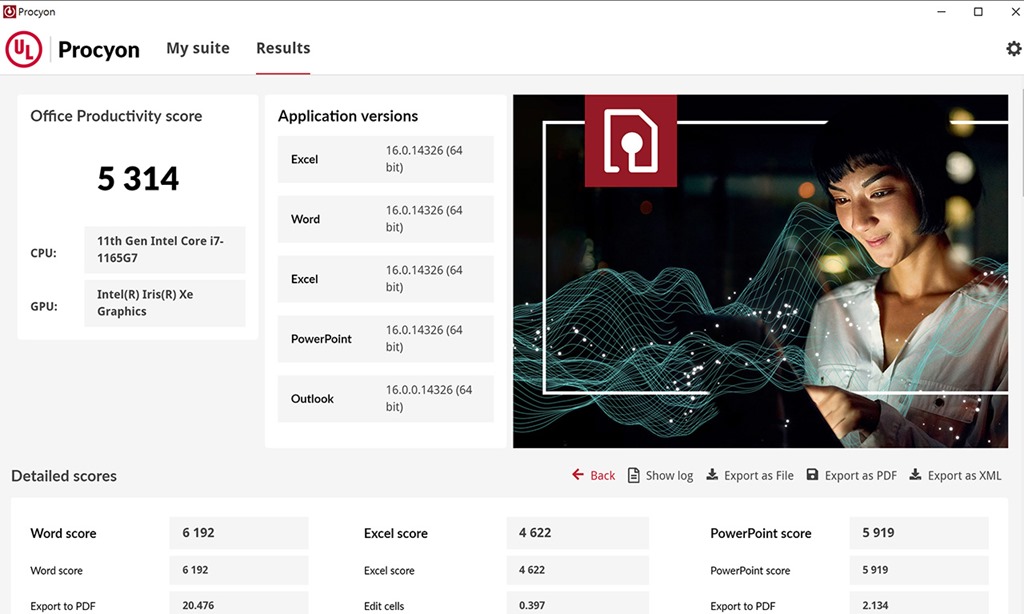This screenshot has height=614, width=1024.
Task: Click the Export as XML download icon
Action: coord(915,475)
